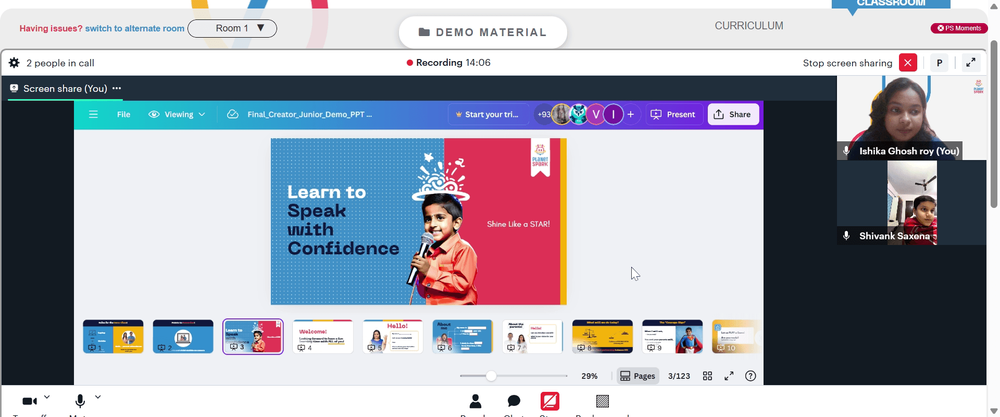Open grid view icon
The width and height of the screenshot is (1000, 417).
point(707,376)
